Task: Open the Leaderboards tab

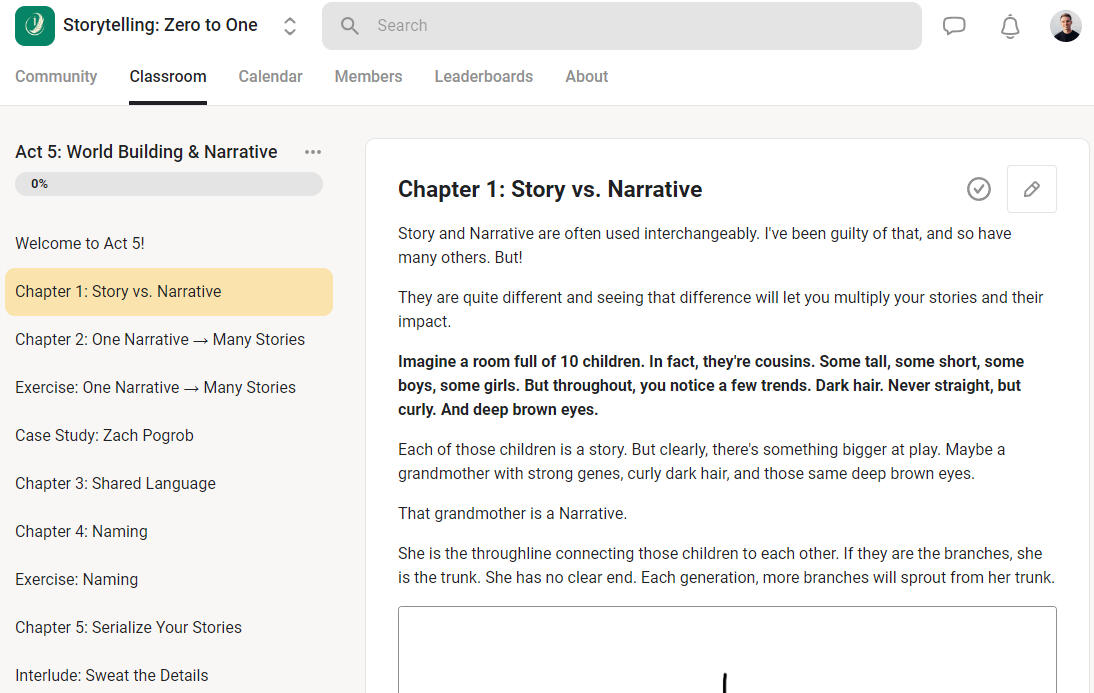Action: [483, 77]
